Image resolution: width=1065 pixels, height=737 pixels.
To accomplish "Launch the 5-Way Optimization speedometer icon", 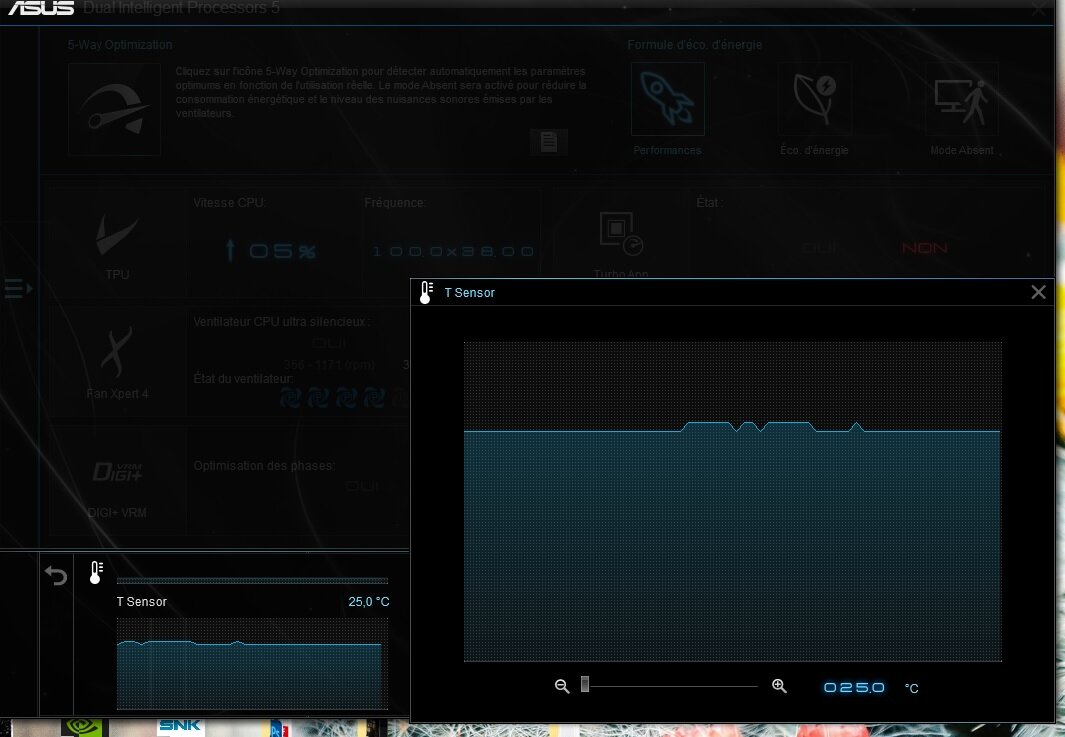I will point(114,109).
